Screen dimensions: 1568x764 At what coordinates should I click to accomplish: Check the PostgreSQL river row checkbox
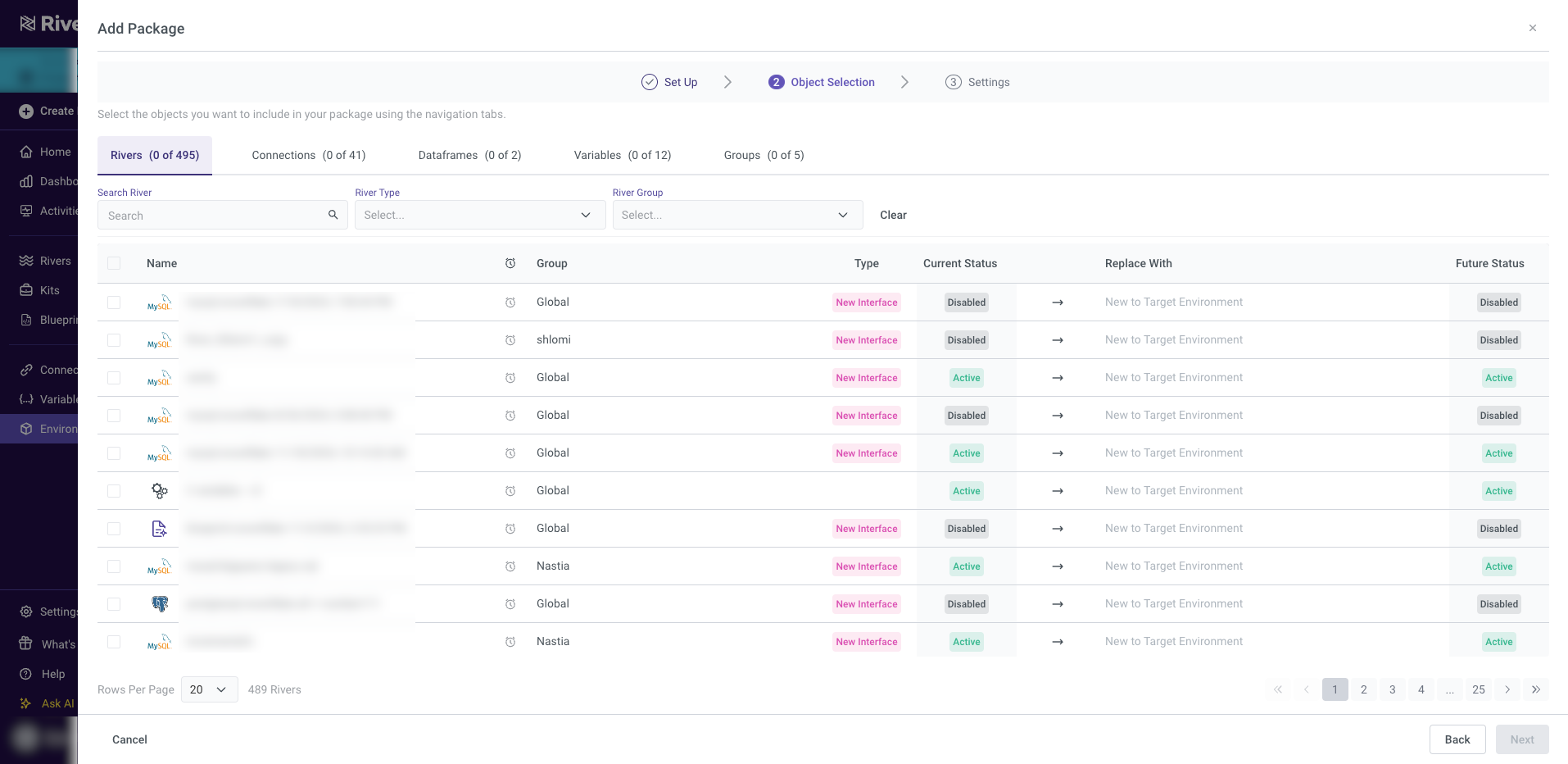114,604
